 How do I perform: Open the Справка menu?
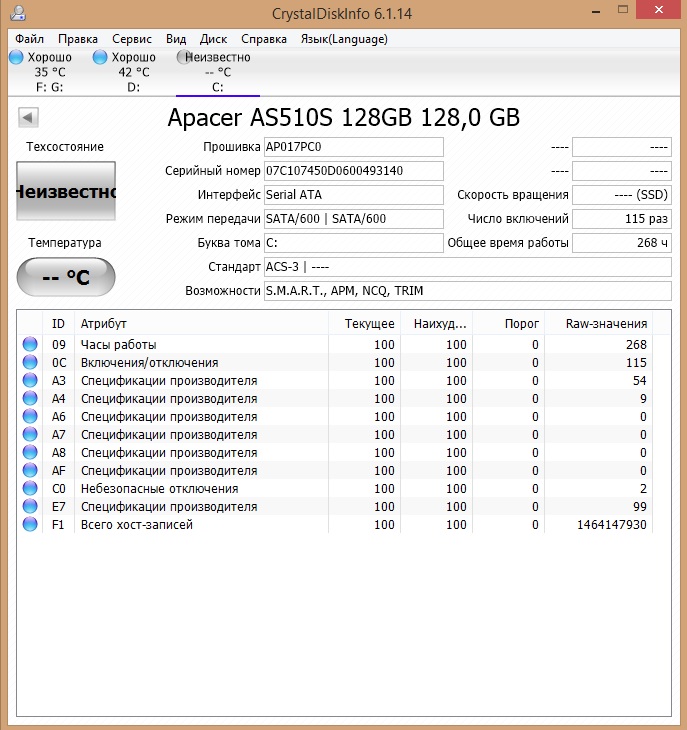point(264,39)
